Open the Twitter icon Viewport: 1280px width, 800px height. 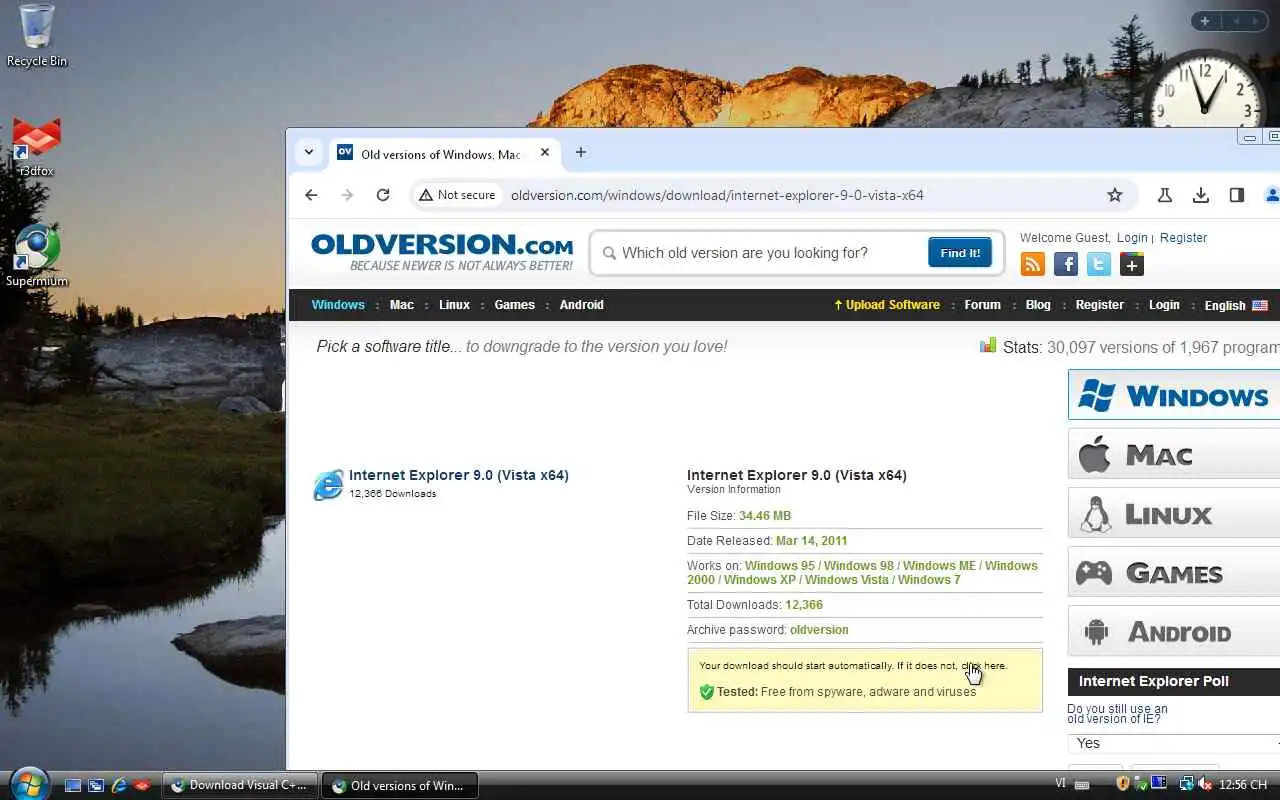tap(1099, 264)
